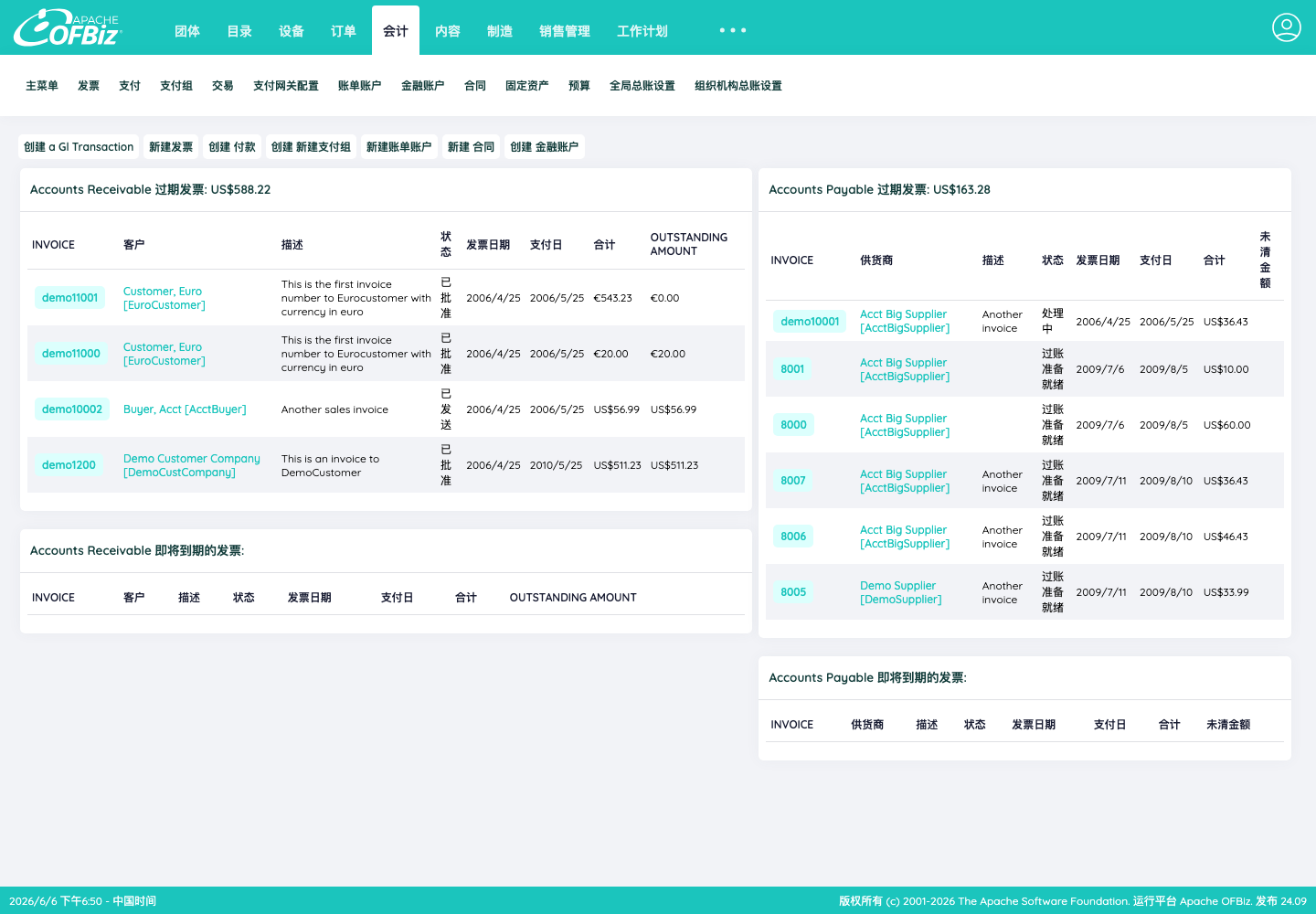Open the 交易 submenu item
The height and width of the screenshot is (914, 1316).
point(223,86)
